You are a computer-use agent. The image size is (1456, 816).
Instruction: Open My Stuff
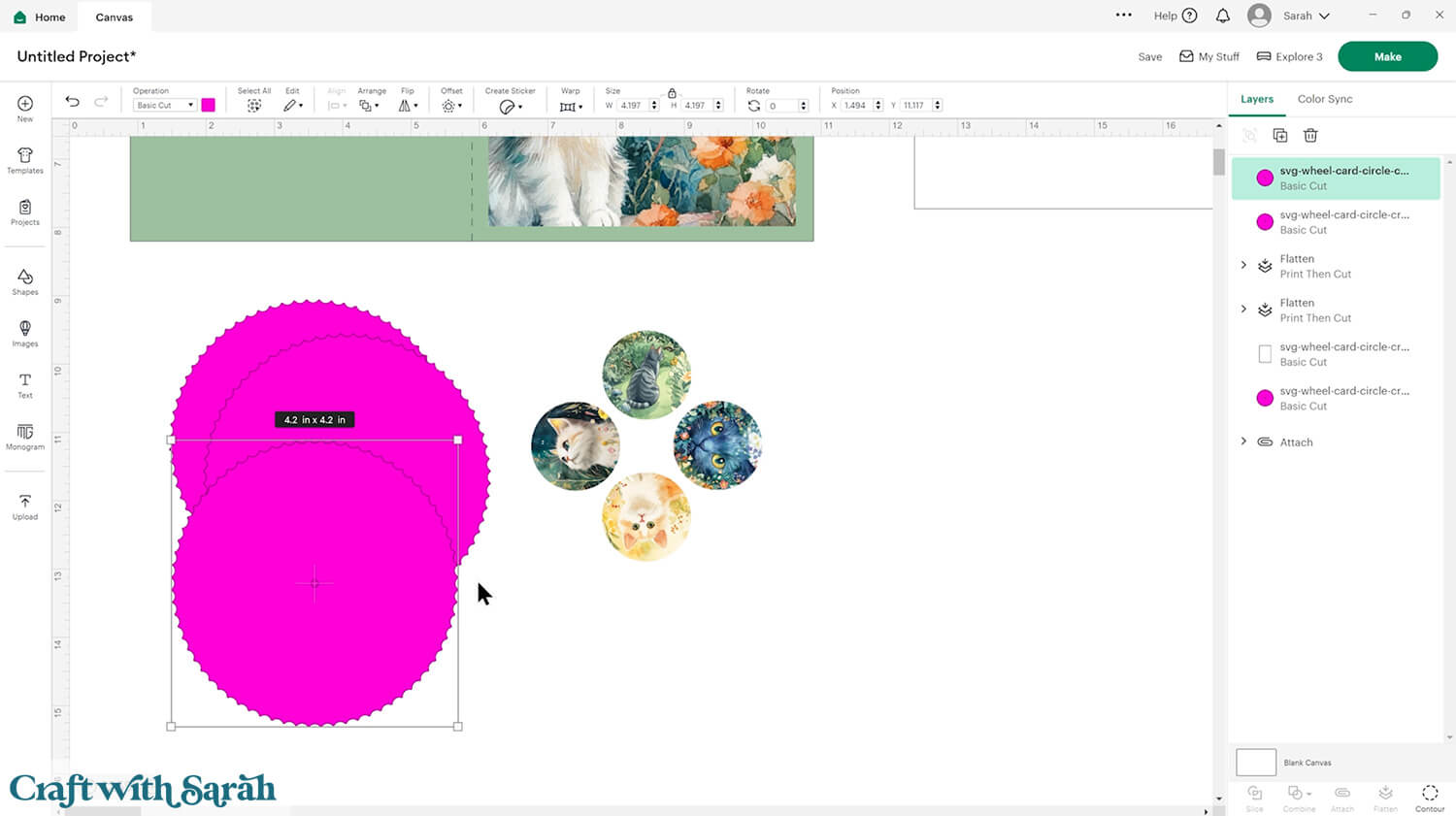1209,57
